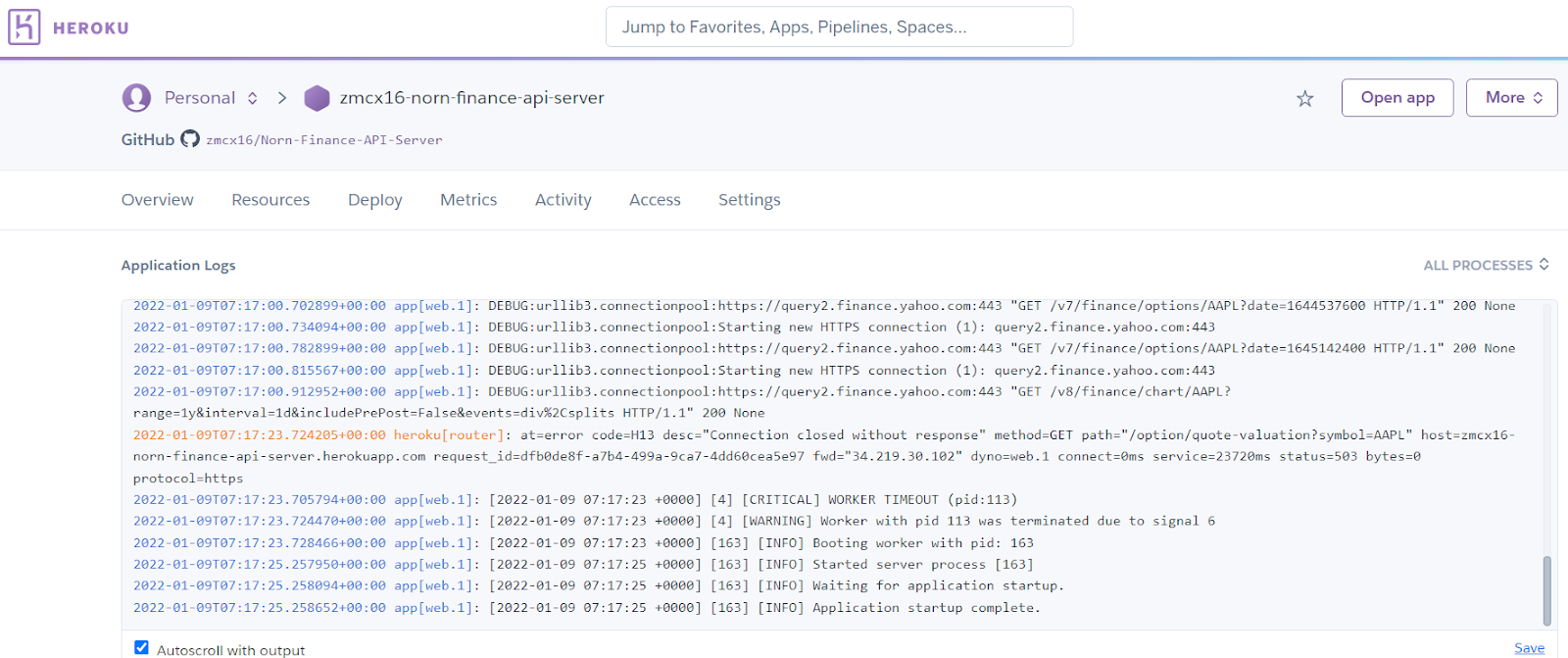Switch to the Settings tab
1568x658 pixels.
(750, 200)
